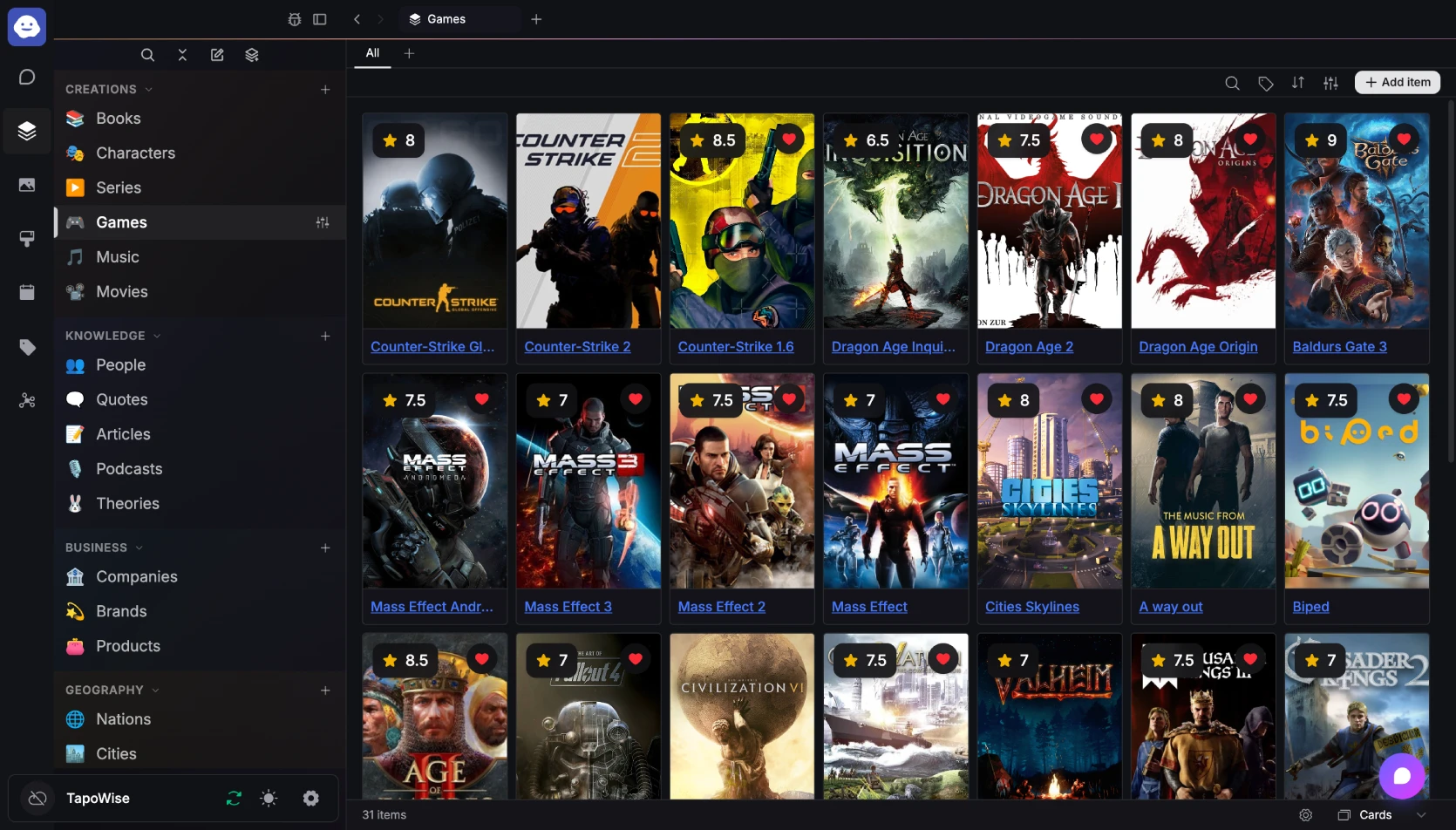
Task: Open the Baldurs Gate 3 link
Action: coord(1339,346)
